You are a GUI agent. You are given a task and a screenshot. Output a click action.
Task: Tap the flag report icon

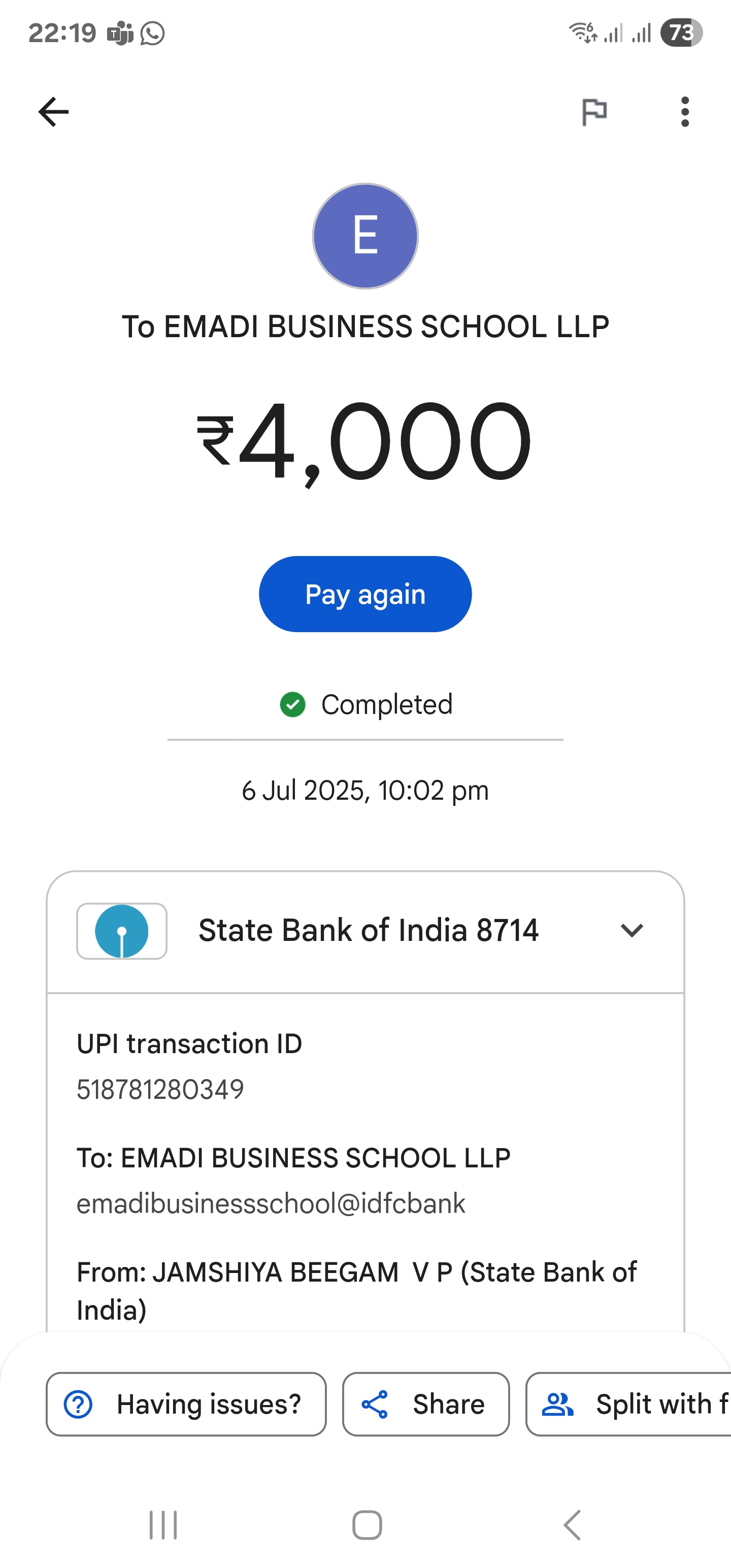pos(594,112)
